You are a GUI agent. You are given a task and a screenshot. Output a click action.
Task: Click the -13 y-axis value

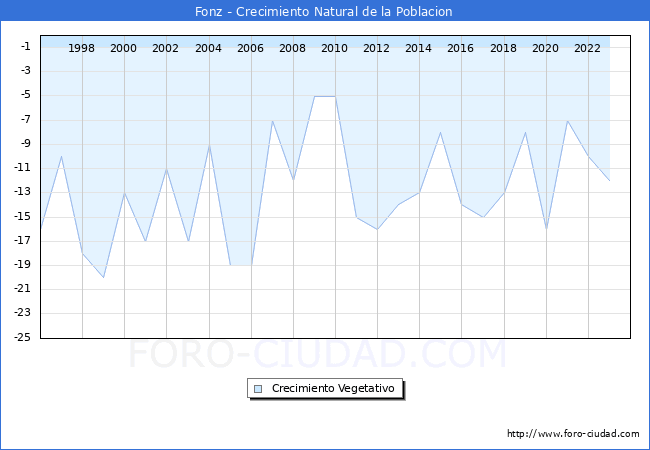click(23, 192)
